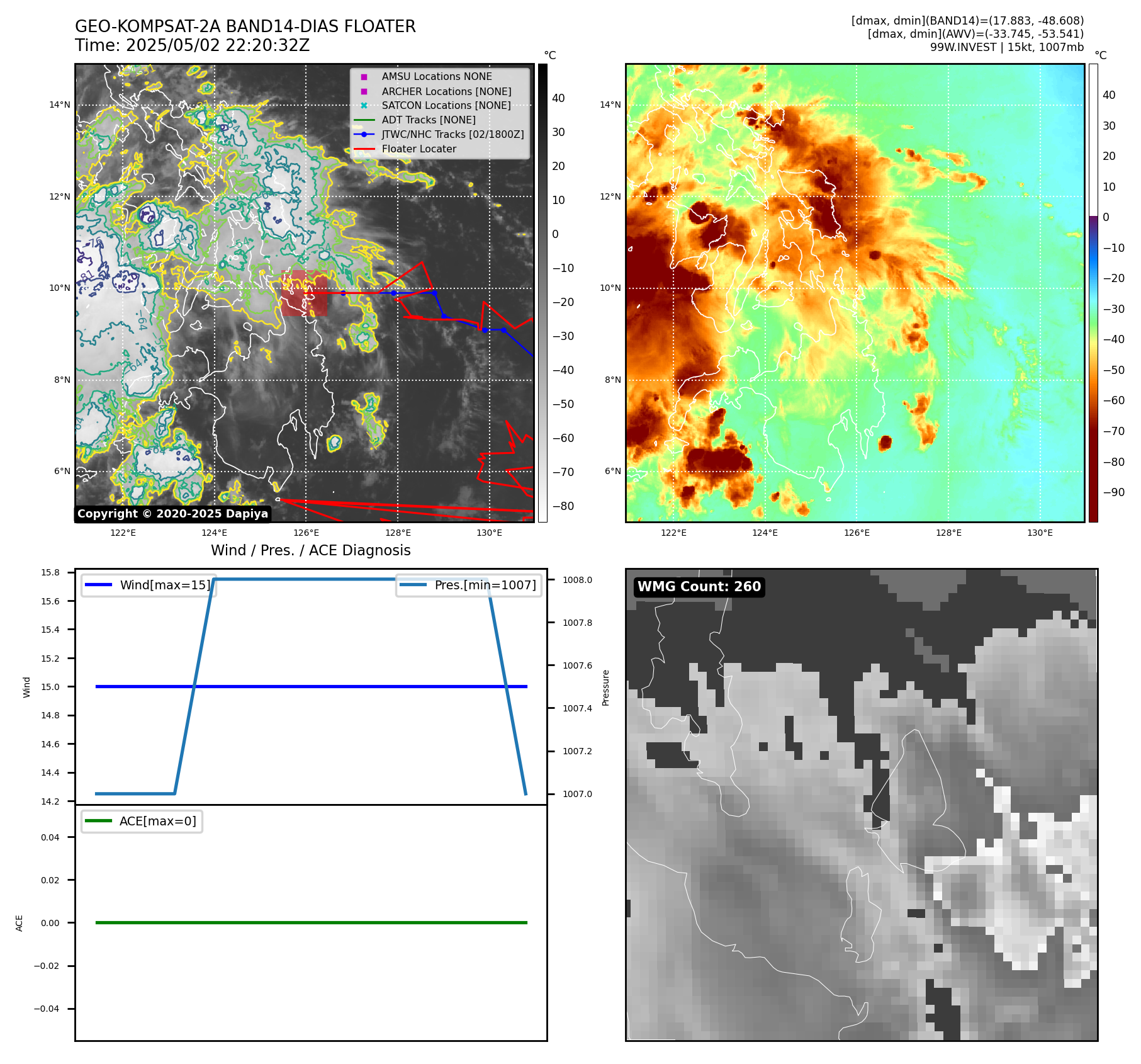Click the '130°E' label under left map
The width and height of the screenshot is (1141, 1064).
coord(490,533)
